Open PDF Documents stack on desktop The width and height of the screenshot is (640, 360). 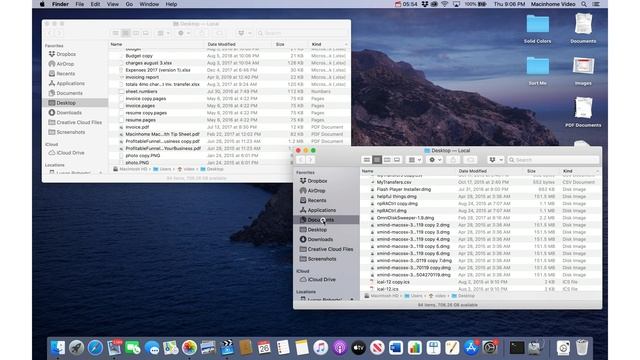coord(583,112)
